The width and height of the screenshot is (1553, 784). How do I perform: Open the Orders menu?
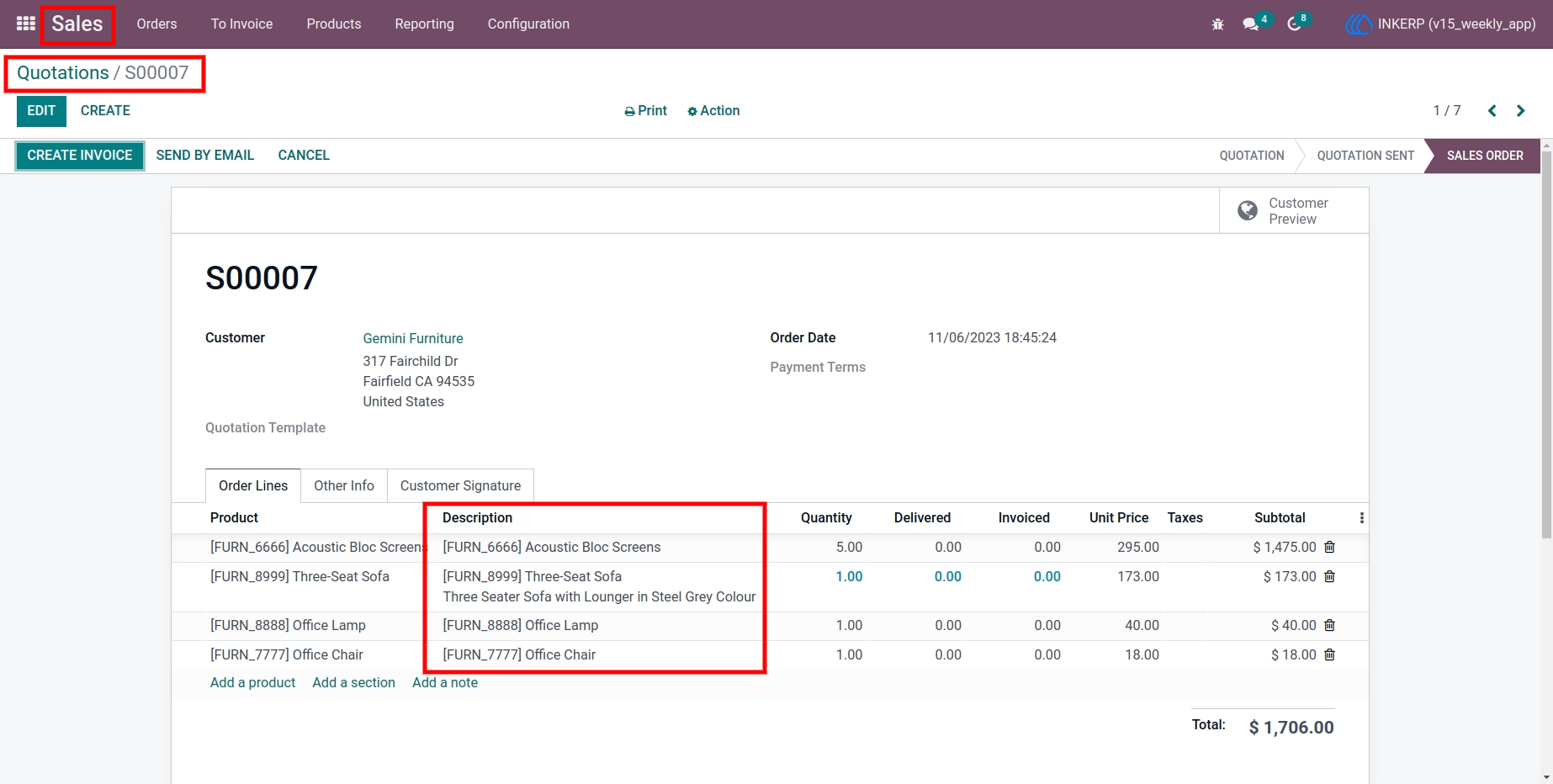click(156, 24)
